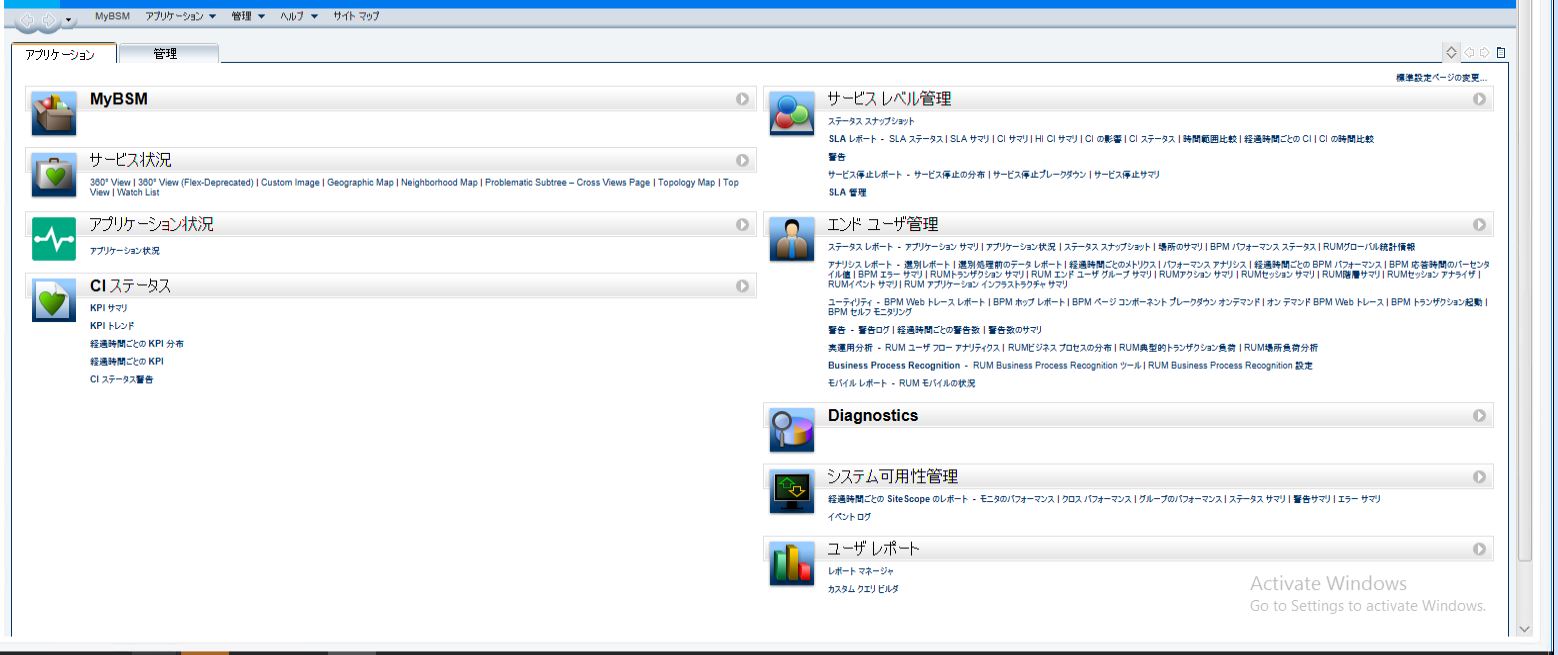Click the vertical scrollbar down arrow
The height and width of the screenshot is (655, 1558).
[1524, 629]
